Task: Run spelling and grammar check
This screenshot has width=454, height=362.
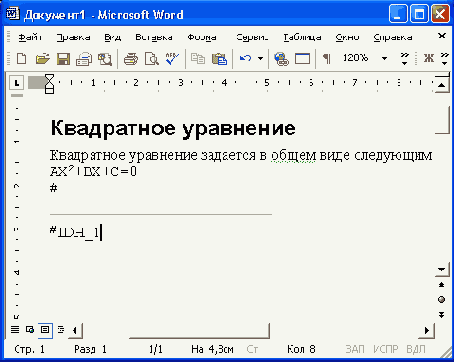Action: 172,59
